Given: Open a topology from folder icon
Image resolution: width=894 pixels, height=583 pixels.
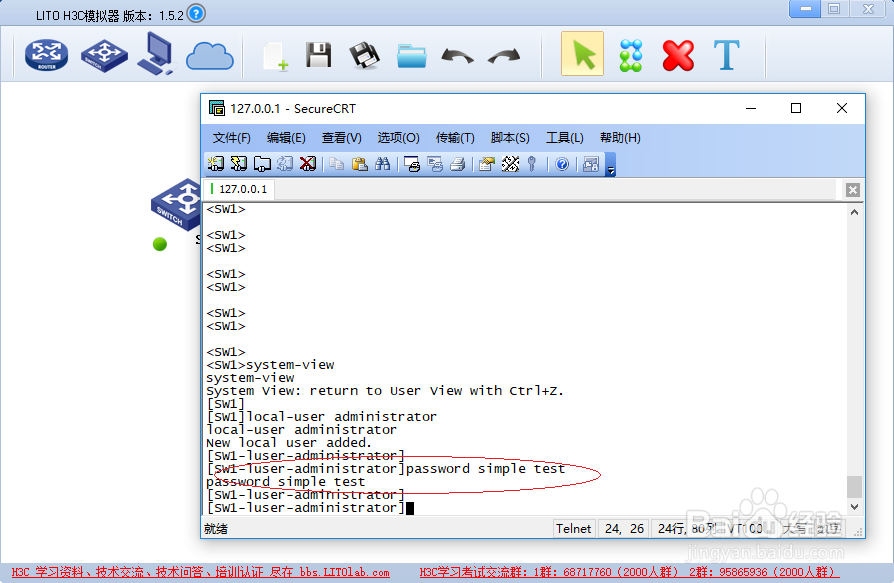Looking at the screenshot, I should coord(412,56).
